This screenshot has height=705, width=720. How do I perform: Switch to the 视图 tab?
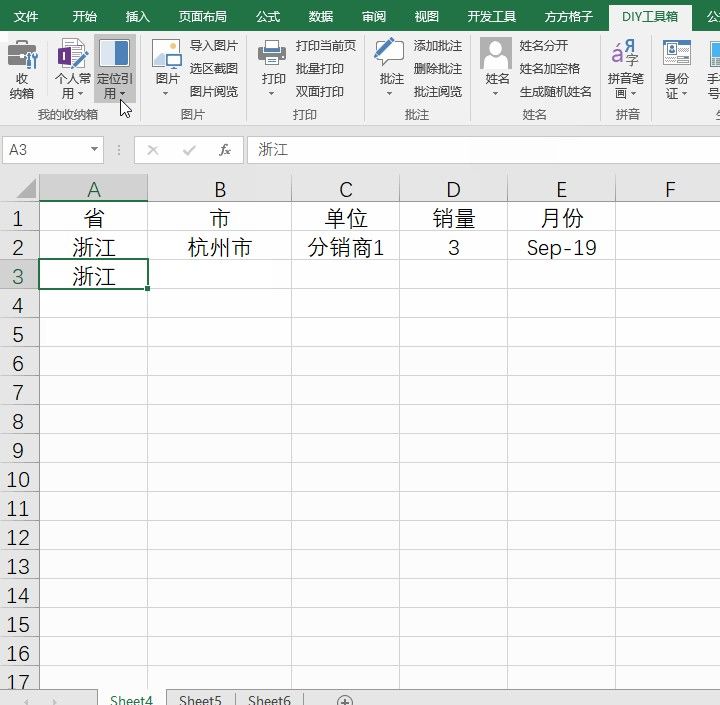(x=427, y=17)
